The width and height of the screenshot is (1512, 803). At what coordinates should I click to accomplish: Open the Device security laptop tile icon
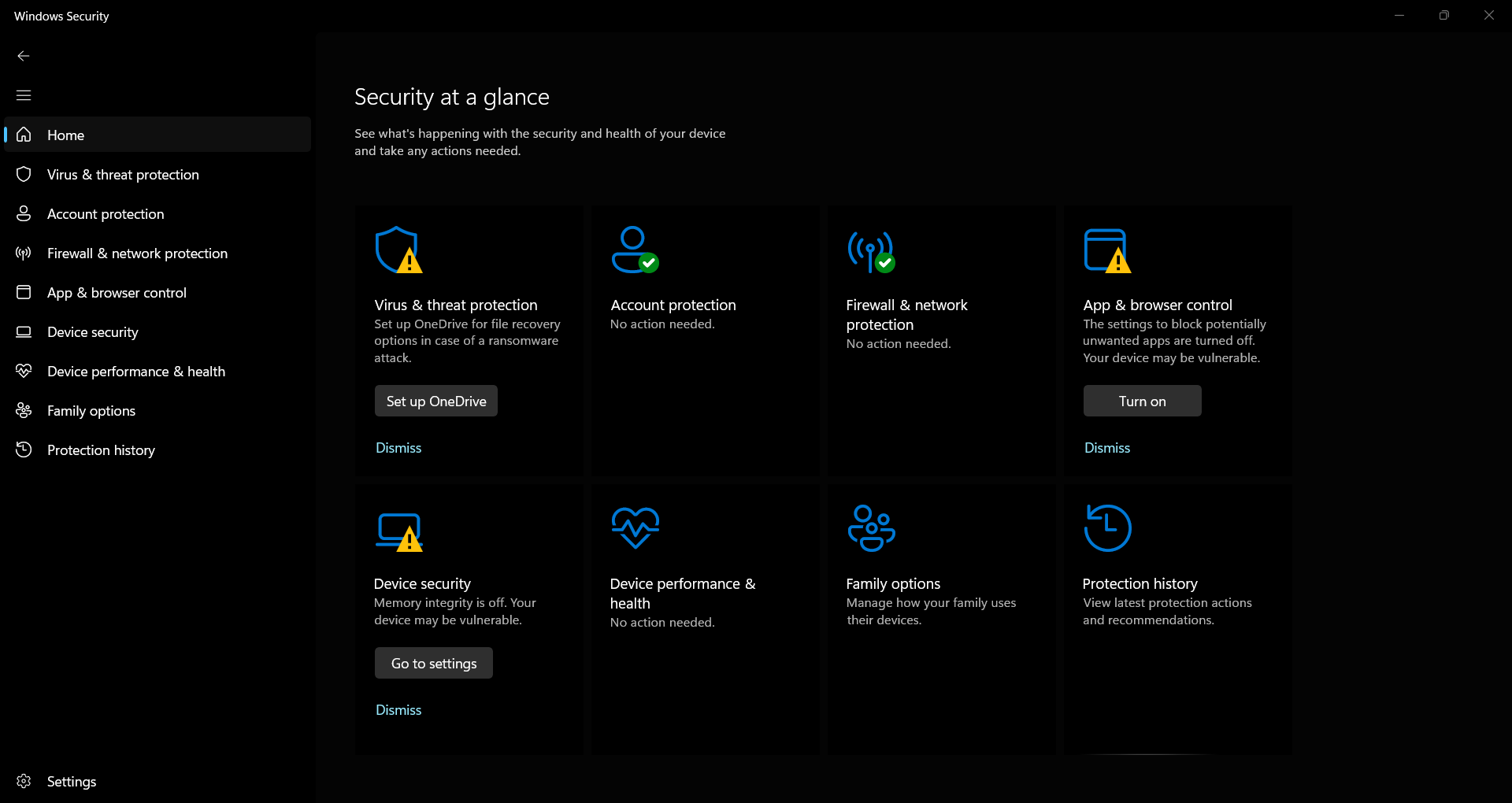pyautogui.click(x=399, y=532)
